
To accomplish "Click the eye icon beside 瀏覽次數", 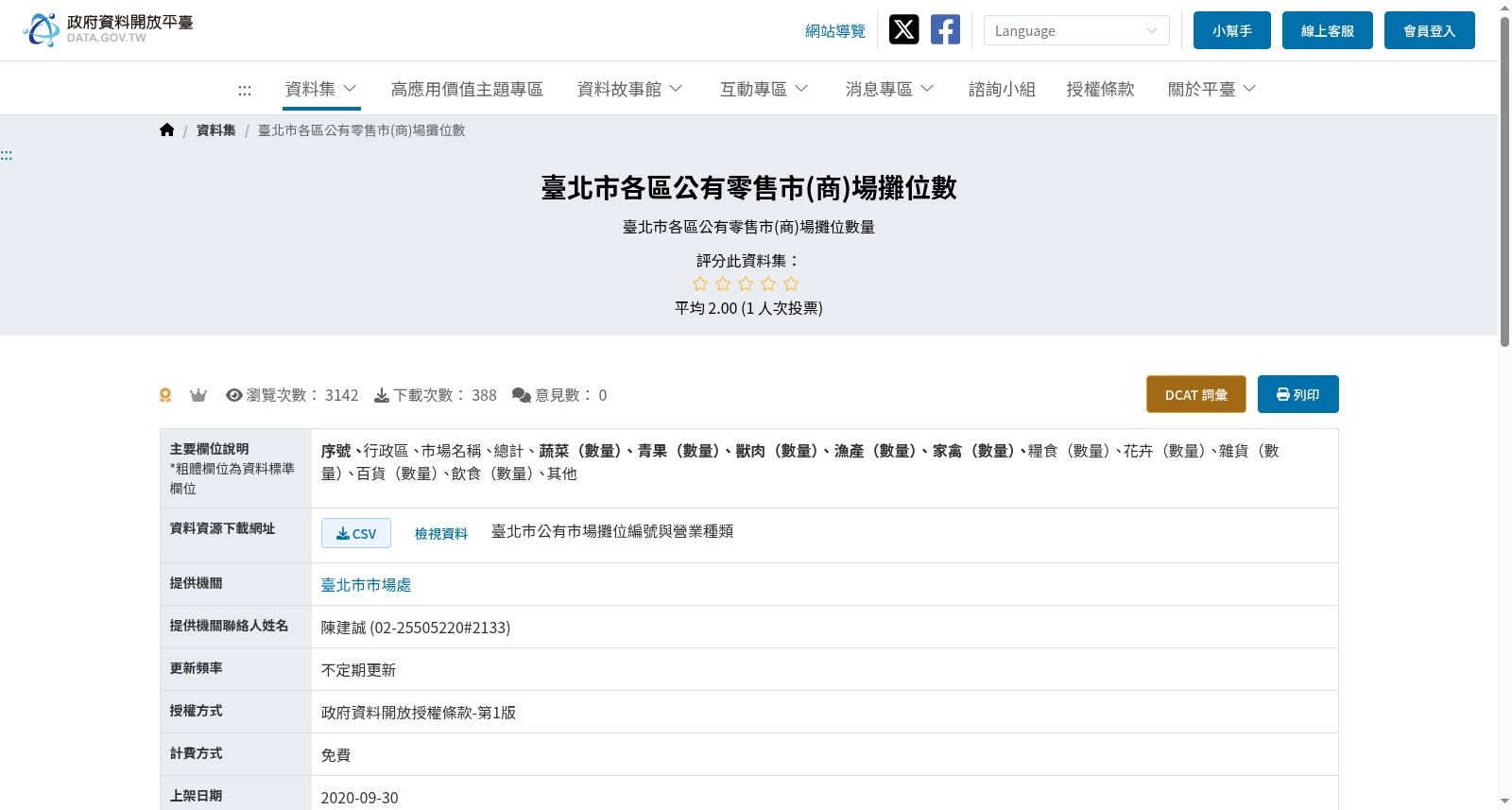I will (x=234, y=395).
